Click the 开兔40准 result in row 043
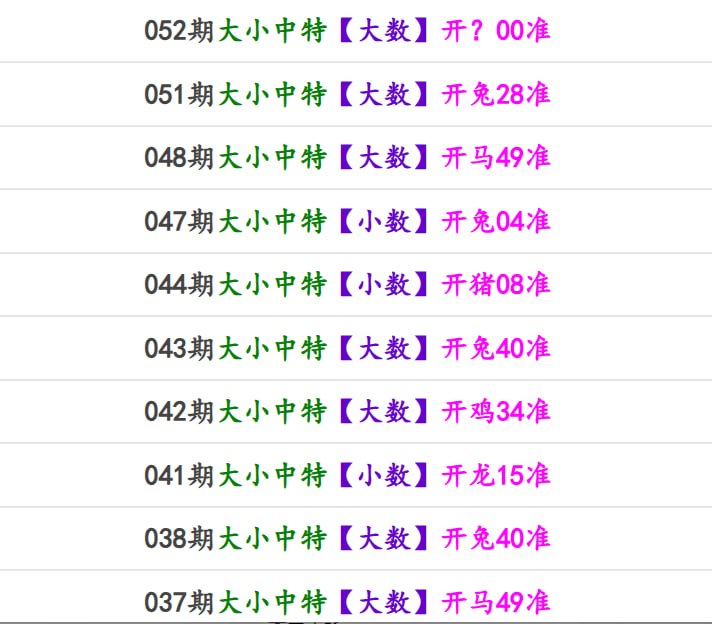Image resolution: width=712 pixels, height=624 pixels. point(496,348)
